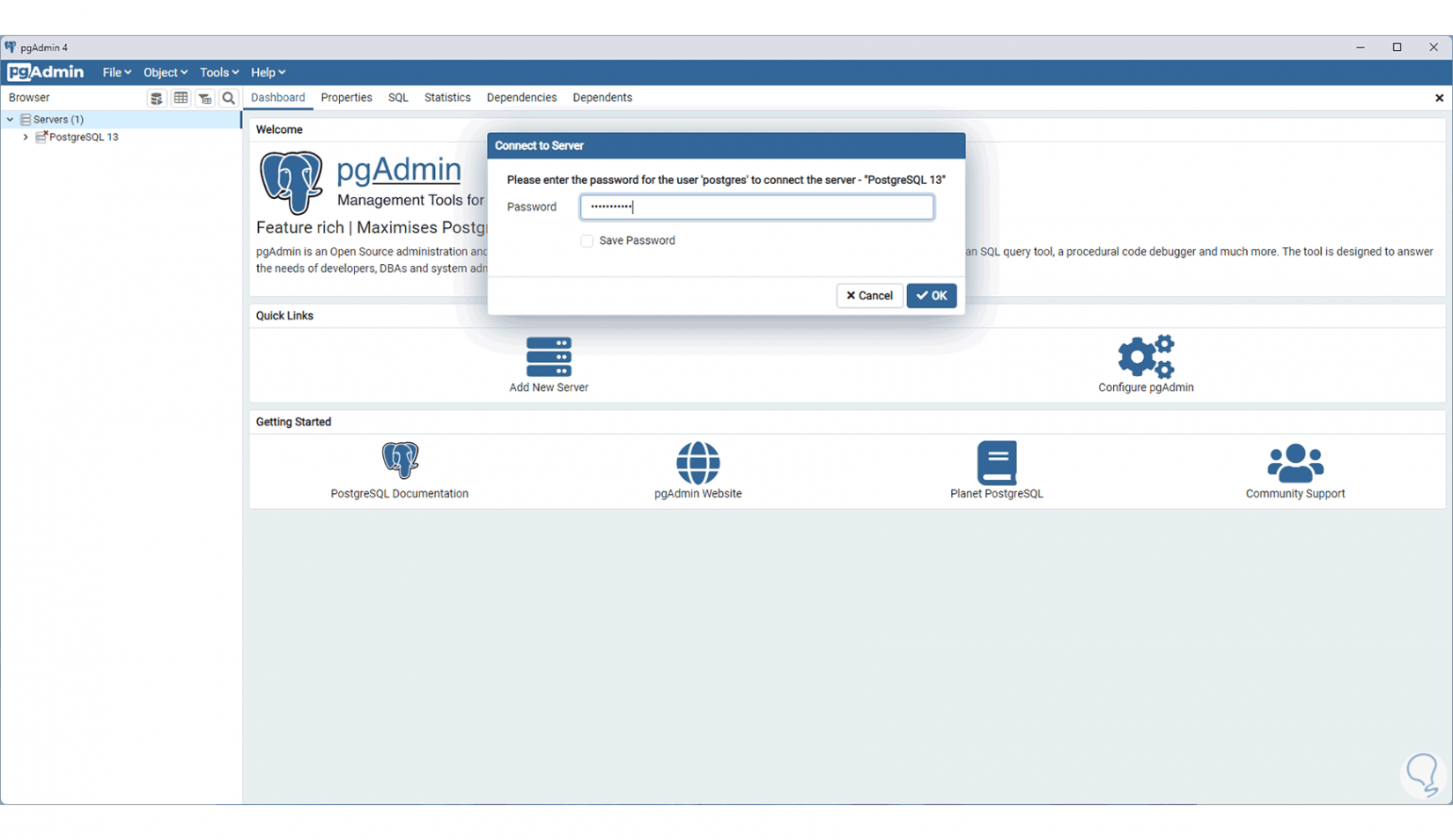Image resolution: width=1453 pixels, height=840 pixels.
Task: Click the Configure pgAdmin link text
Action: coord(1146,387)
